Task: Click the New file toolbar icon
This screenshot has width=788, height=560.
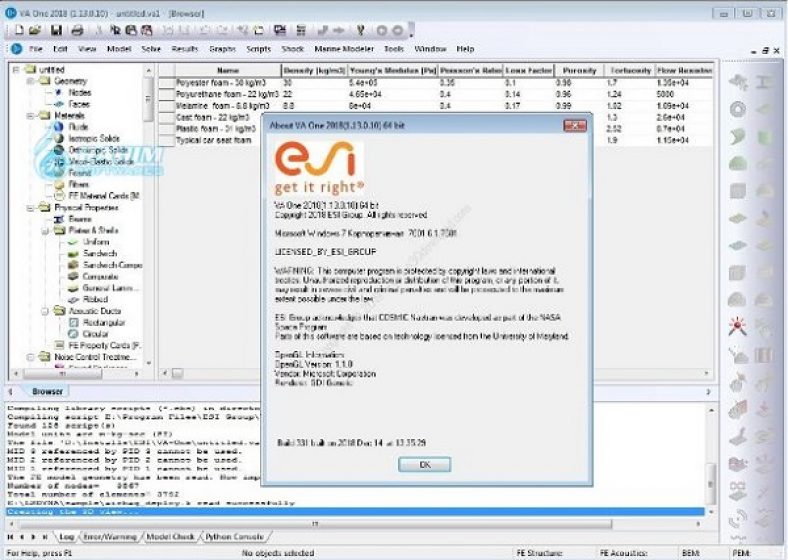Action: pyautogui.click(x=19, y=30)
